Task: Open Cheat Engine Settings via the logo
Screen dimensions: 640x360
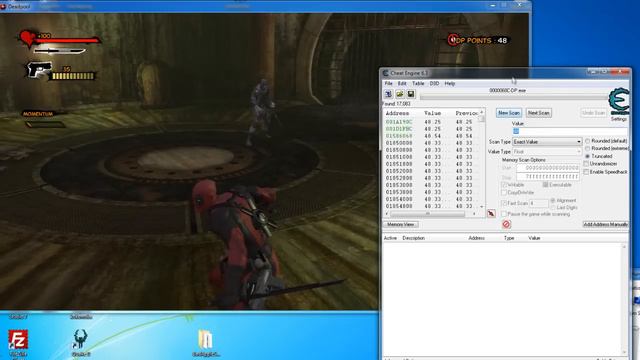Action: coord(619,101)
